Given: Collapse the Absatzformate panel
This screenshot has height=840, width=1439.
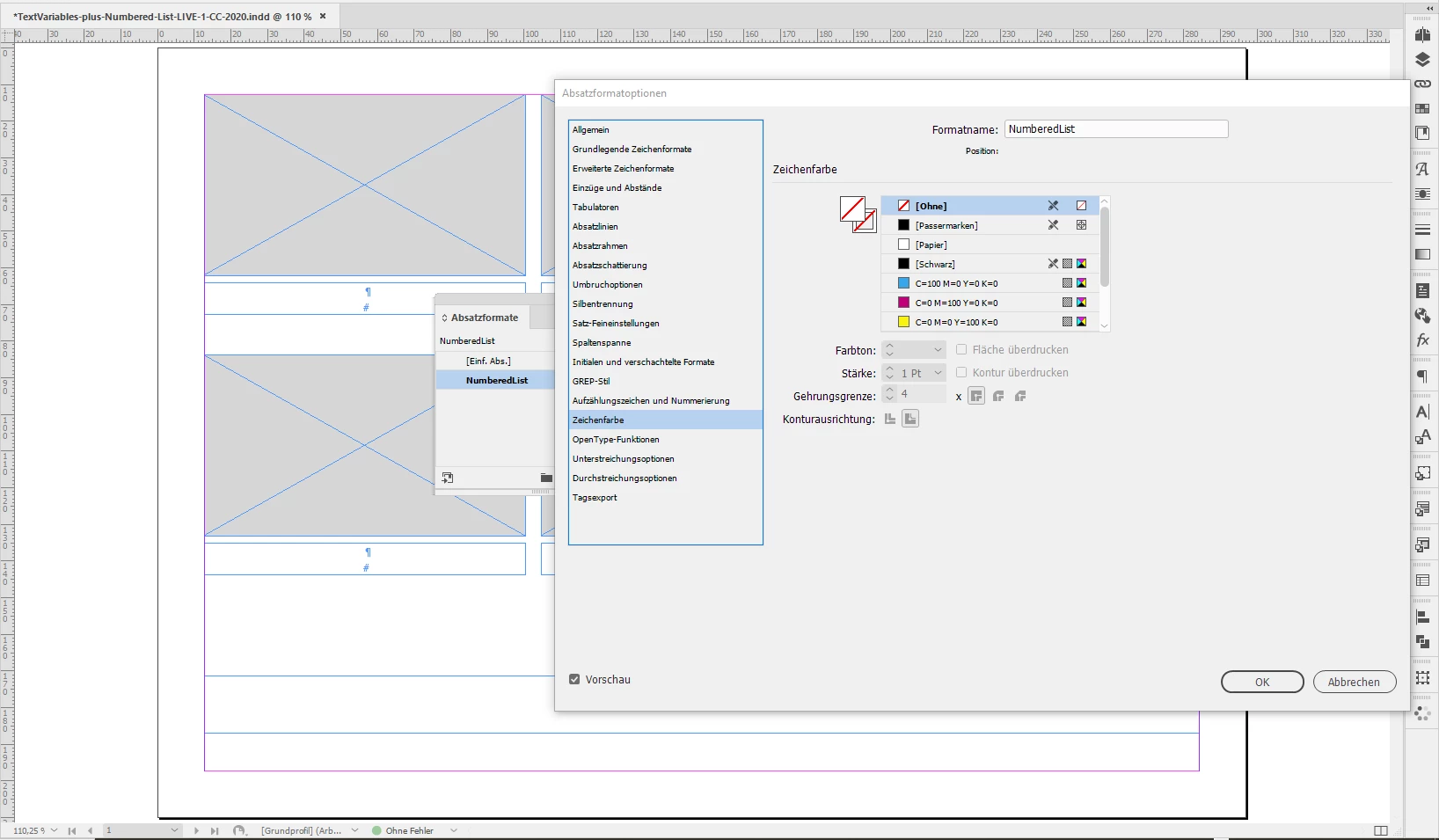Looking at the screenshot, I should (x=444, y=318).
